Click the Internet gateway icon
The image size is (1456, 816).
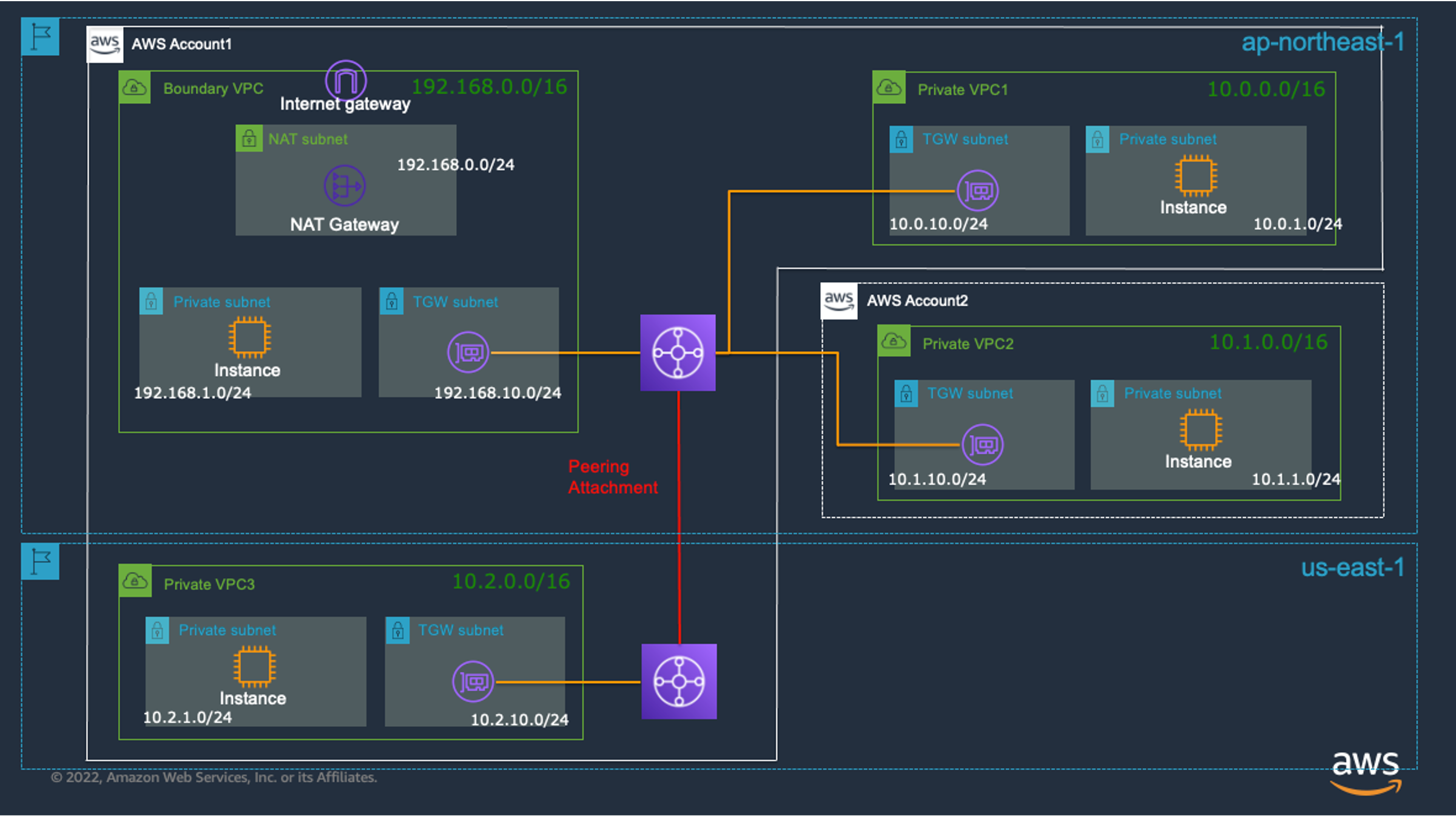[x=346, y=80]
